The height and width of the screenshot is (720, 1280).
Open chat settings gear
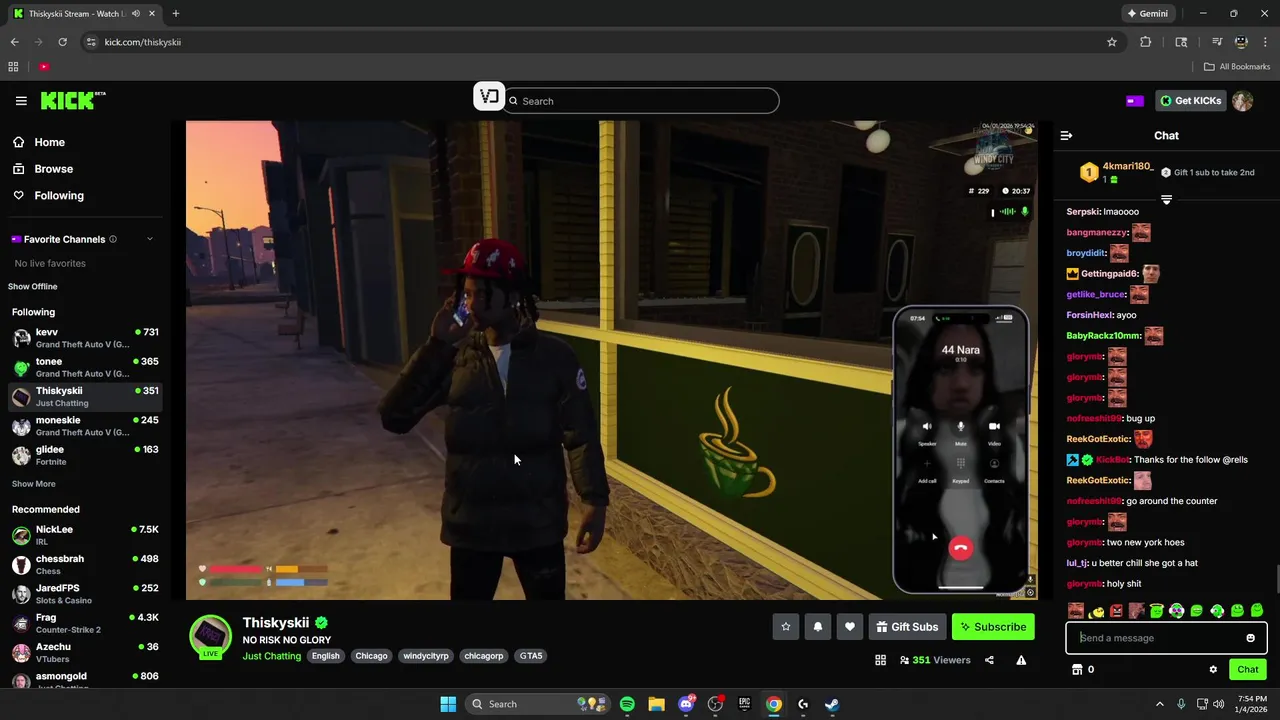coord(1213,670)
